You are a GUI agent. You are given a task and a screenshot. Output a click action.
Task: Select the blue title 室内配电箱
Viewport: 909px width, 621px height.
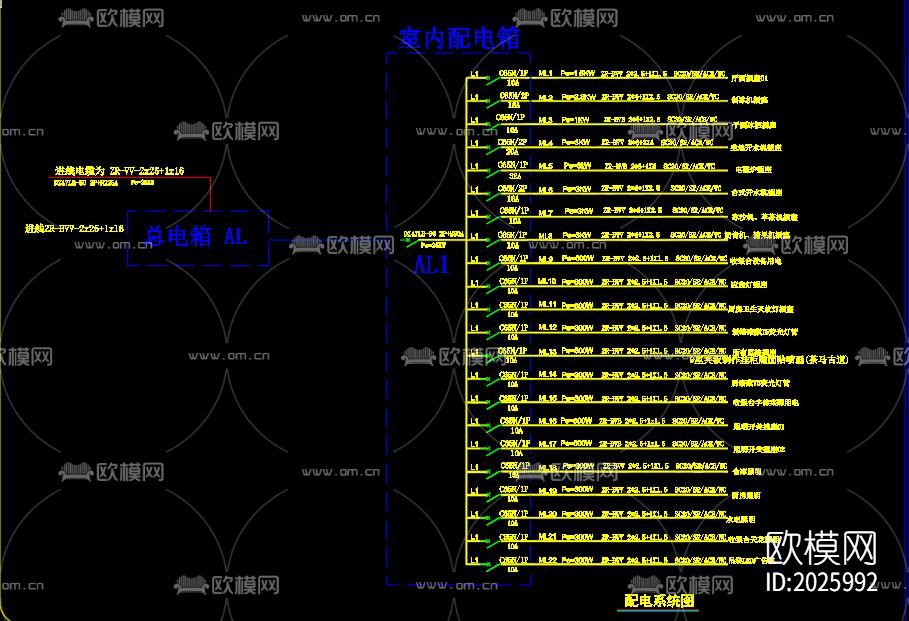[459, 39]
